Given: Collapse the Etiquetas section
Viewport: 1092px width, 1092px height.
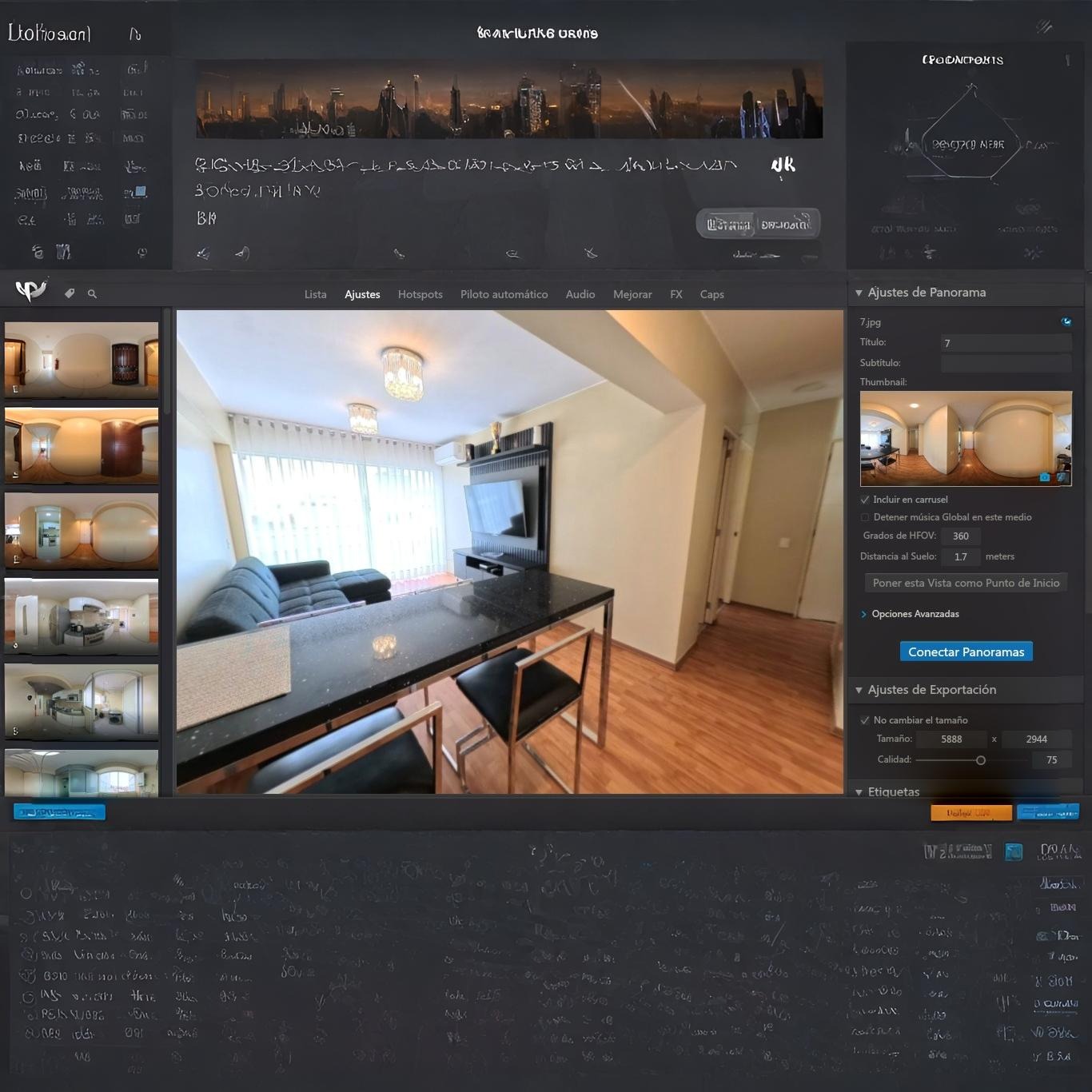Looking at the screenshot, I should click(859, 791).
